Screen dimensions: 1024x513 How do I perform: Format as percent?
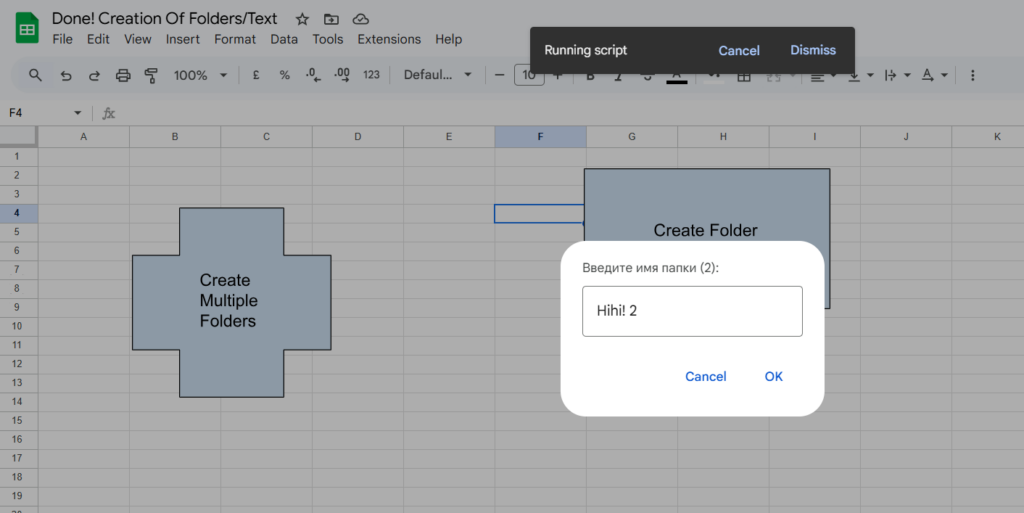pos(284,75)
